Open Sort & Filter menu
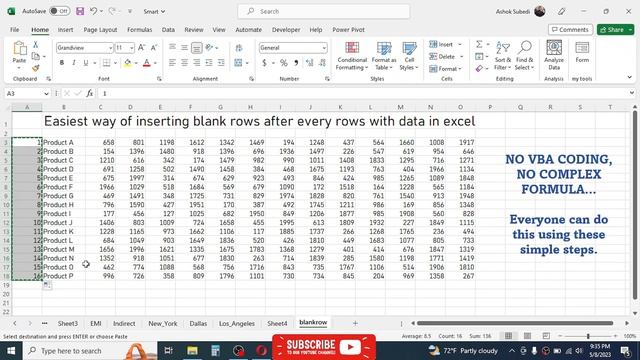The width and height of the screenshot is (640, 360). [502, 56]
